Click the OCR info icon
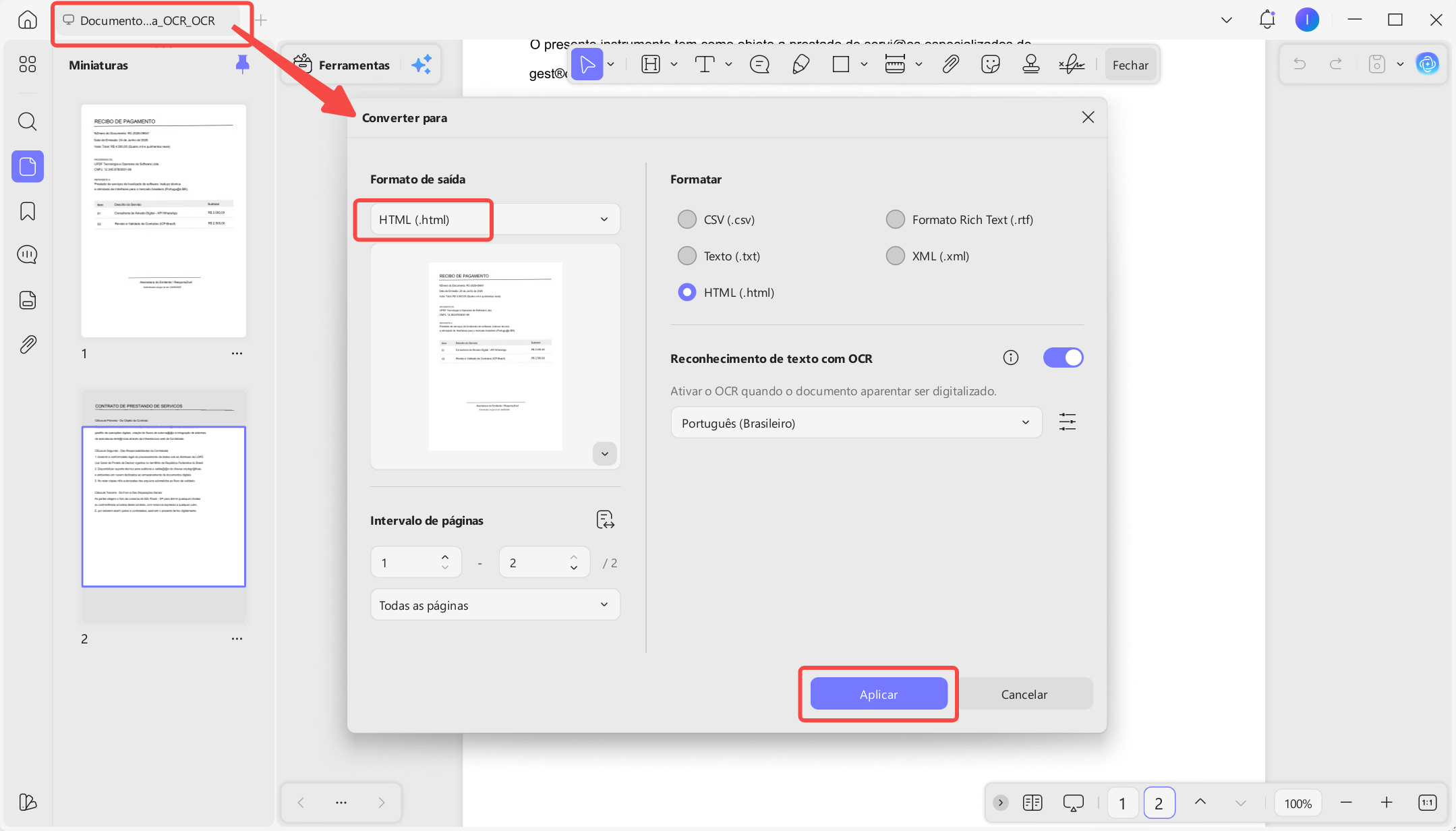 [x=1011, y=357]
